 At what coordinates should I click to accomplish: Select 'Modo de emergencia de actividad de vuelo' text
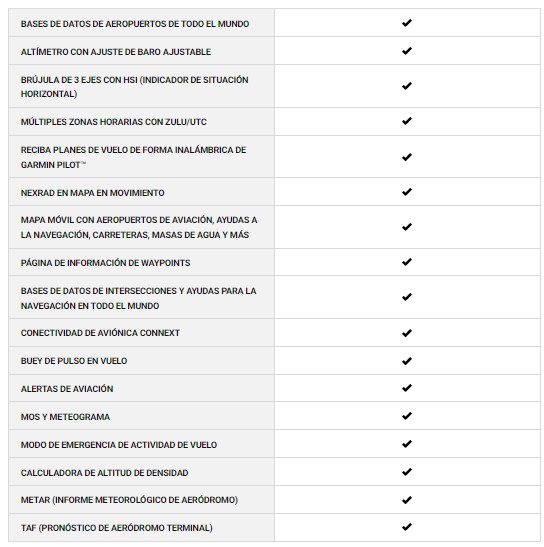point(119,445)
